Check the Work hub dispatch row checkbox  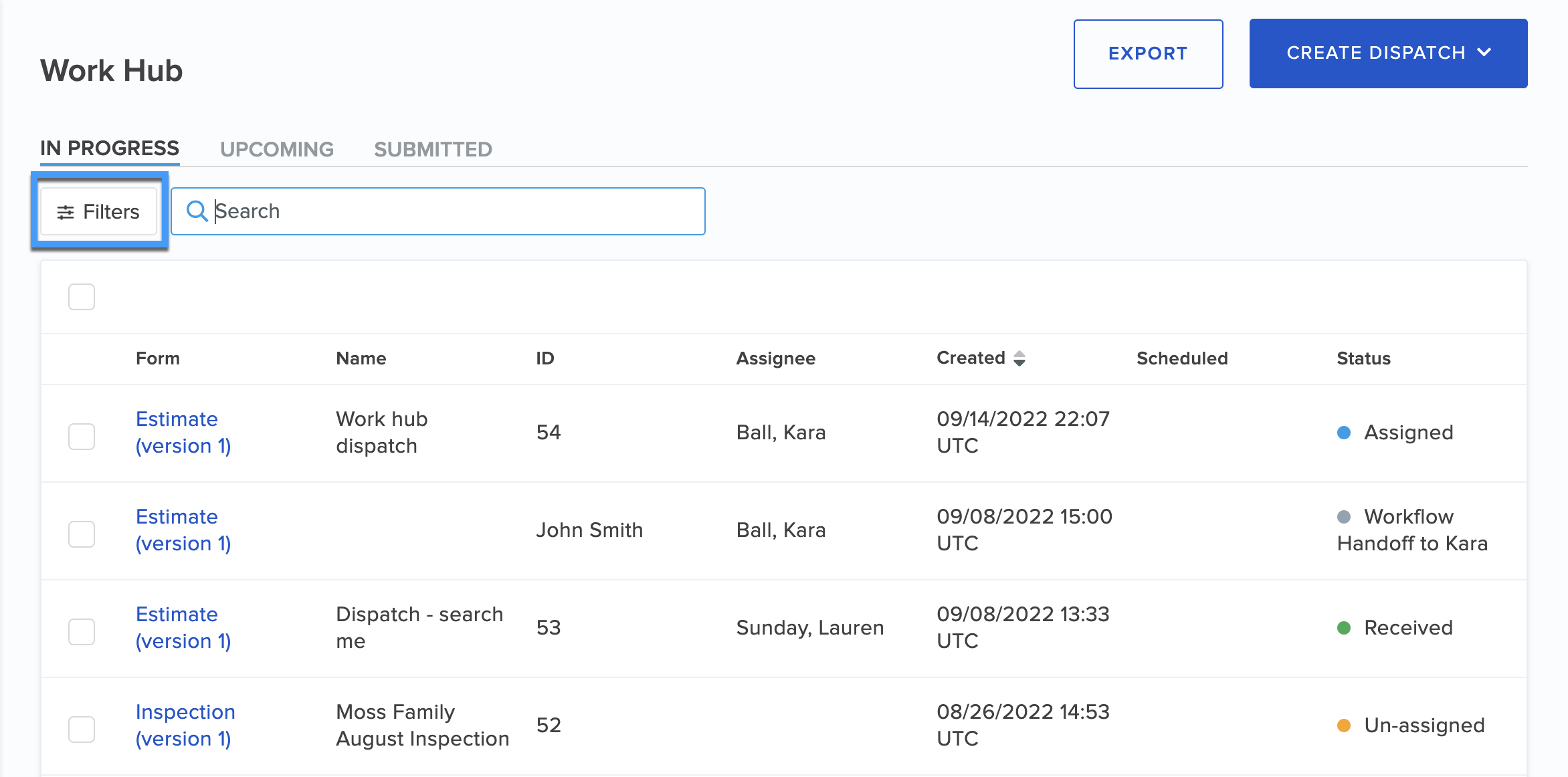tap(82, 437)
